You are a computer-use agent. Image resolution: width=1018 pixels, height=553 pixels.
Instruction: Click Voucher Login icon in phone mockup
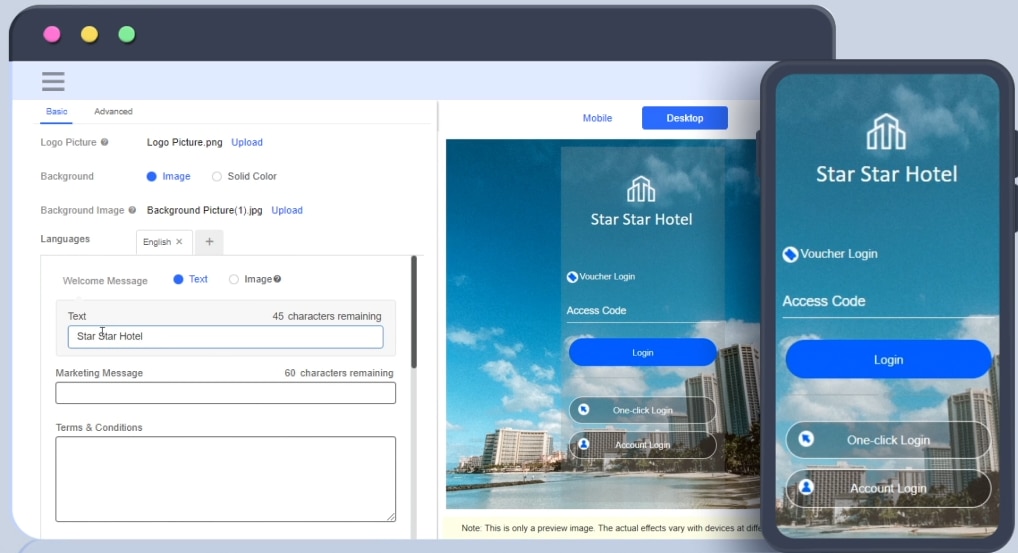(x=790, y=254)
